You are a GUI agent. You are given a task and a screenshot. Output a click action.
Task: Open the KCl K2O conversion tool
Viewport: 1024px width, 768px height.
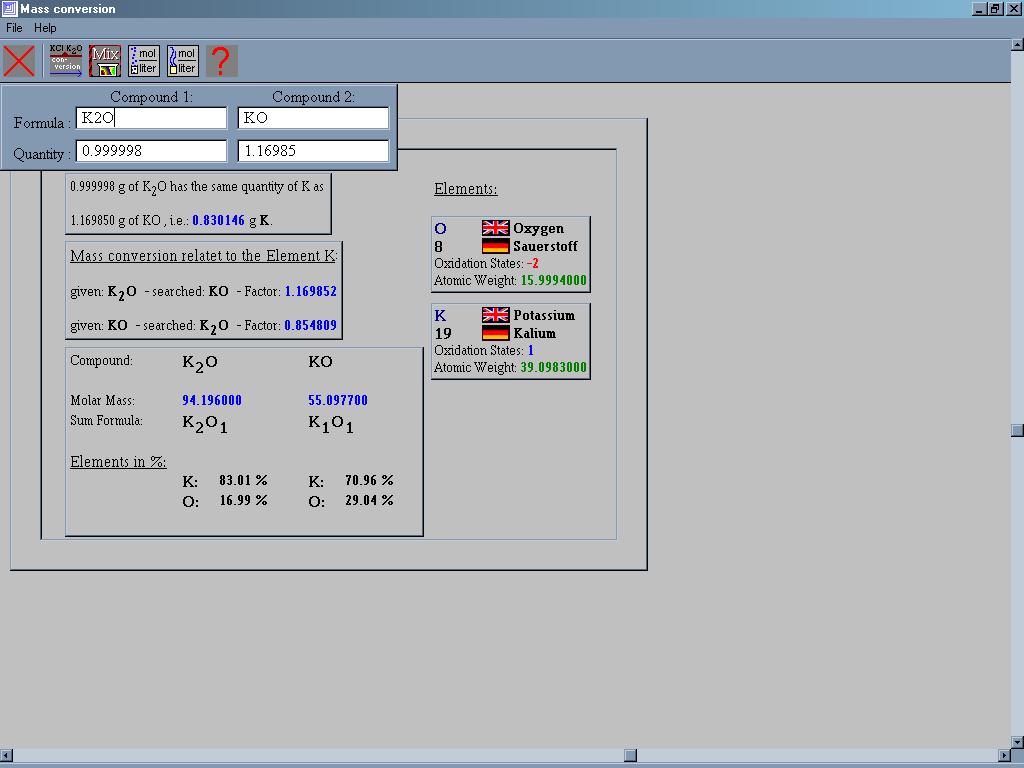[x=66, y=61]
